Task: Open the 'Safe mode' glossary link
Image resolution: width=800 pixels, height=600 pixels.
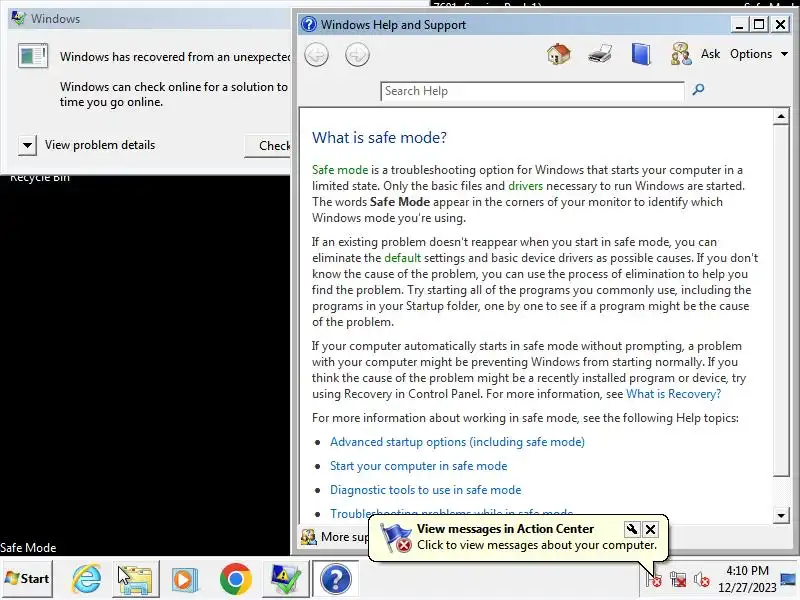Action: pos(340,170)
